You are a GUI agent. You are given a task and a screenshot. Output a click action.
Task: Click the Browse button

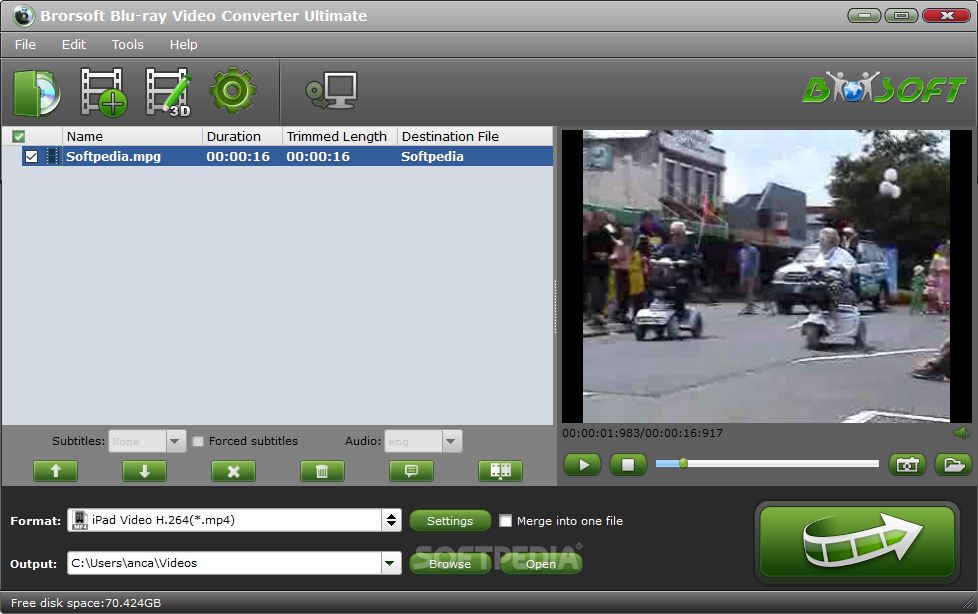tap(450, 564)
